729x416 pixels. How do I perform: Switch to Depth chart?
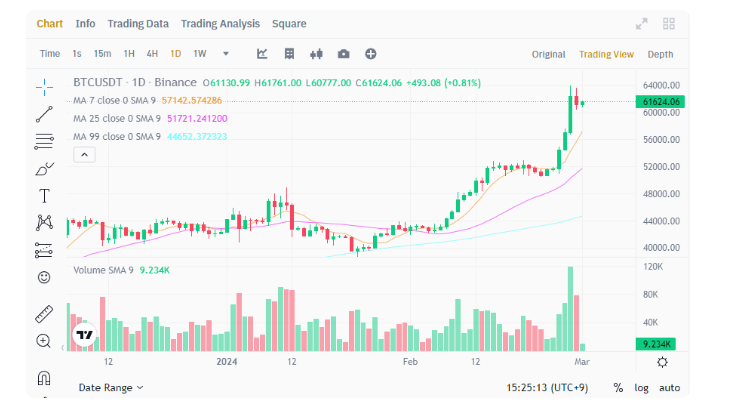pyautogui.click(x=660, y=54)
